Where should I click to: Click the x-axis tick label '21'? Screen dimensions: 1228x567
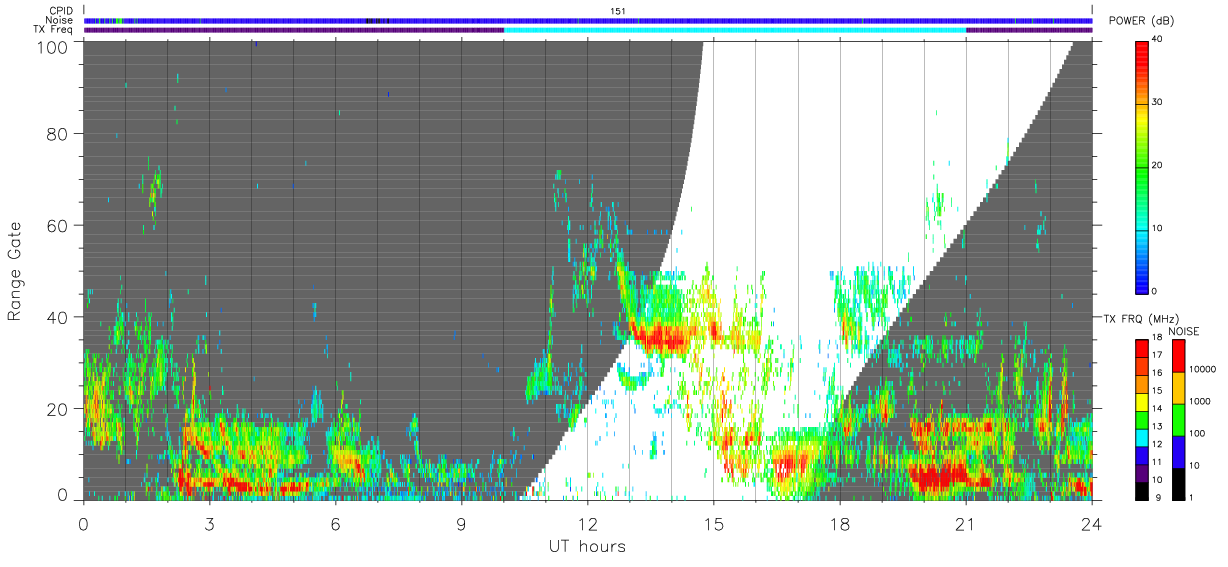pyautogui.click(x=966, y=523)
